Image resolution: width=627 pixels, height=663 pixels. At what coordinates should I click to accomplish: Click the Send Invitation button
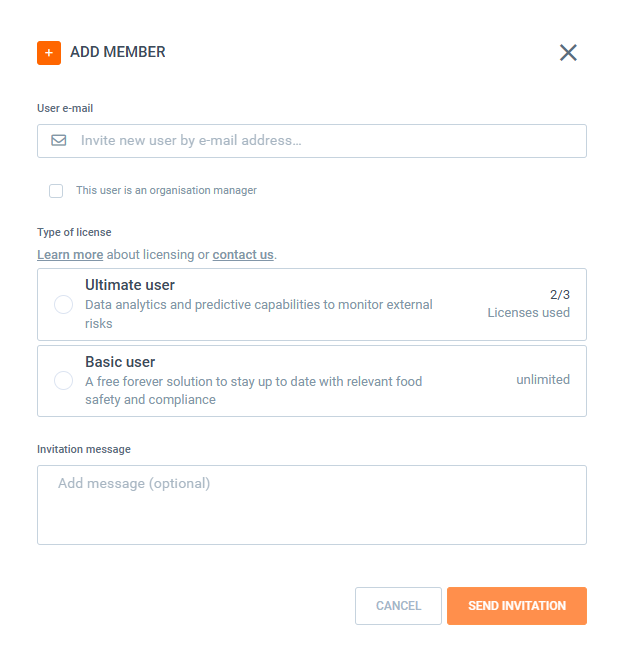pyautogui.click(x=516, y=606)
